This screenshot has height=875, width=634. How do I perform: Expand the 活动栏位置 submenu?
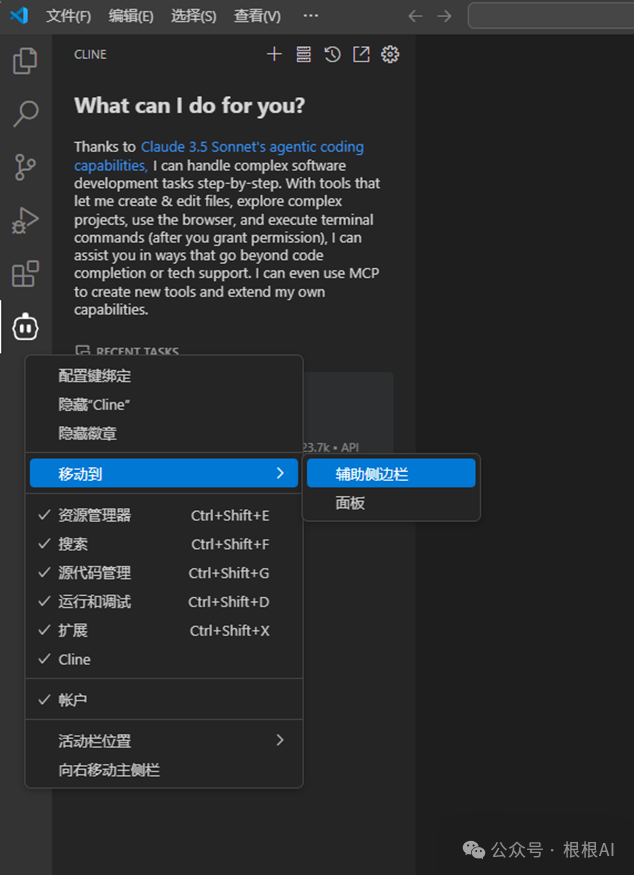(x=164, y=741)
